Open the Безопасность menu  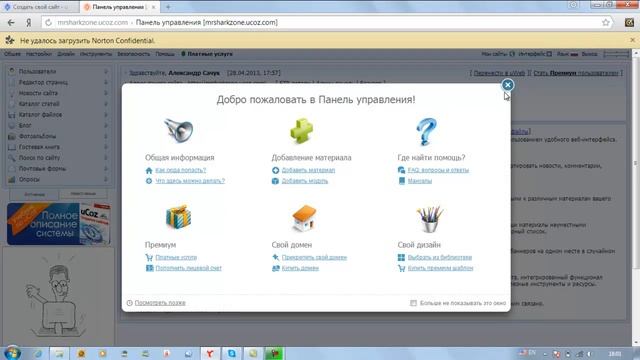tap(133, 54)
